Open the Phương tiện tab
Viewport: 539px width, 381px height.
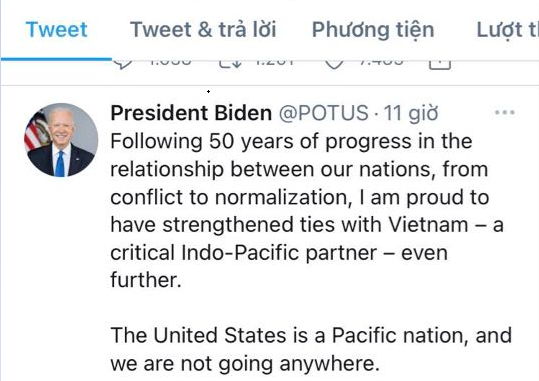point(373,30)
